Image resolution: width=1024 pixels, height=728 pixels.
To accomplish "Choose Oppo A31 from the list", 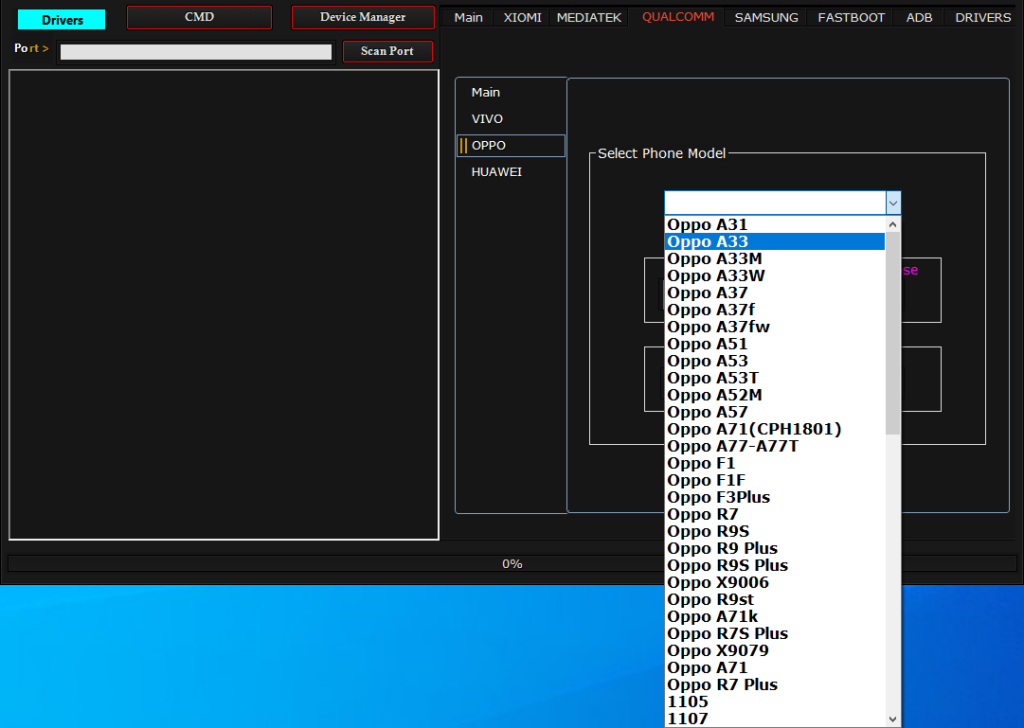I will [775, 225].
